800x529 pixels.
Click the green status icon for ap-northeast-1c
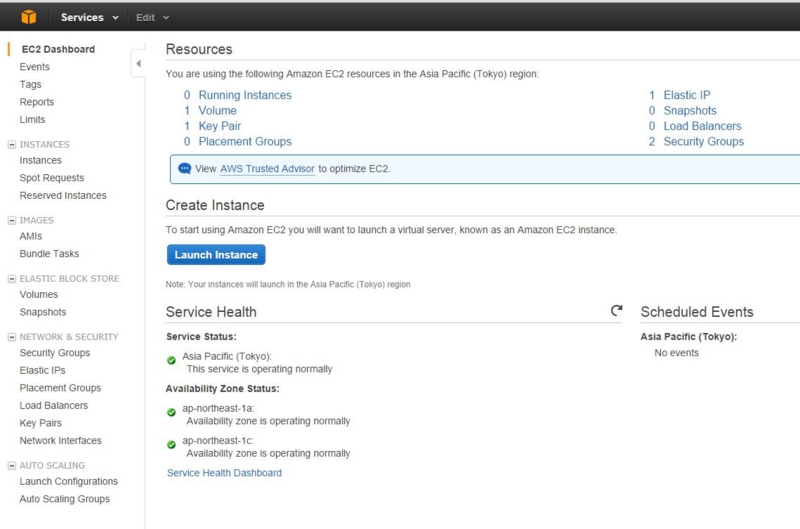pyautogui.click(x=172, y=442)
